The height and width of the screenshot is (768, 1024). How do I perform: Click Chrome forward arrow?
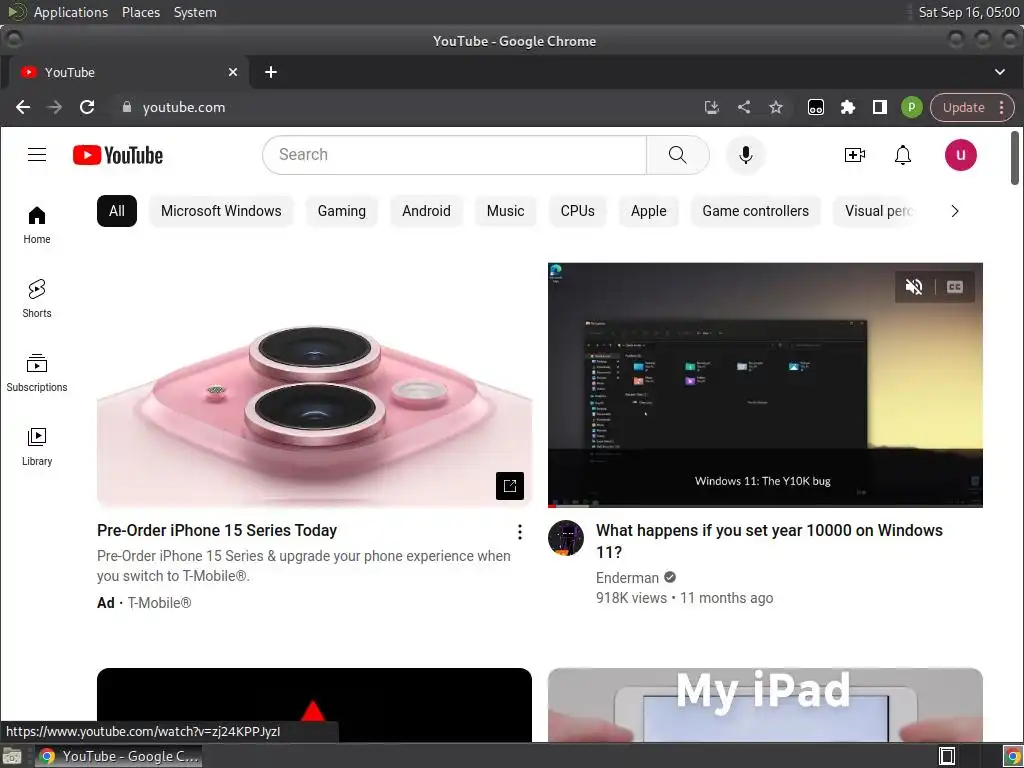(x=55, y=107)
